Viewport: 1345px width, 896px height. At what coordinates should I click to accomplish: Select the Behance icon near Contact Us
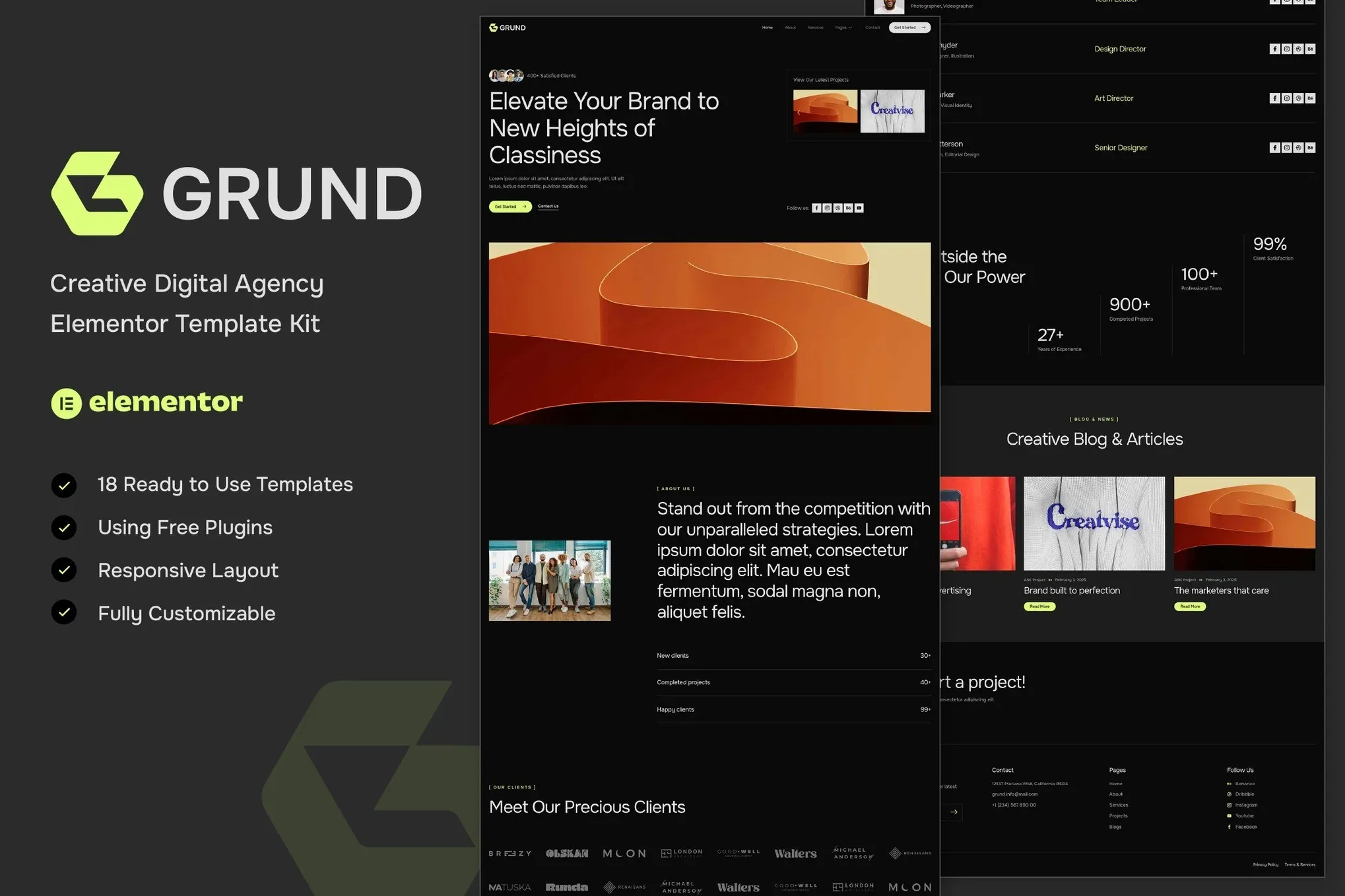click(849, 208)
